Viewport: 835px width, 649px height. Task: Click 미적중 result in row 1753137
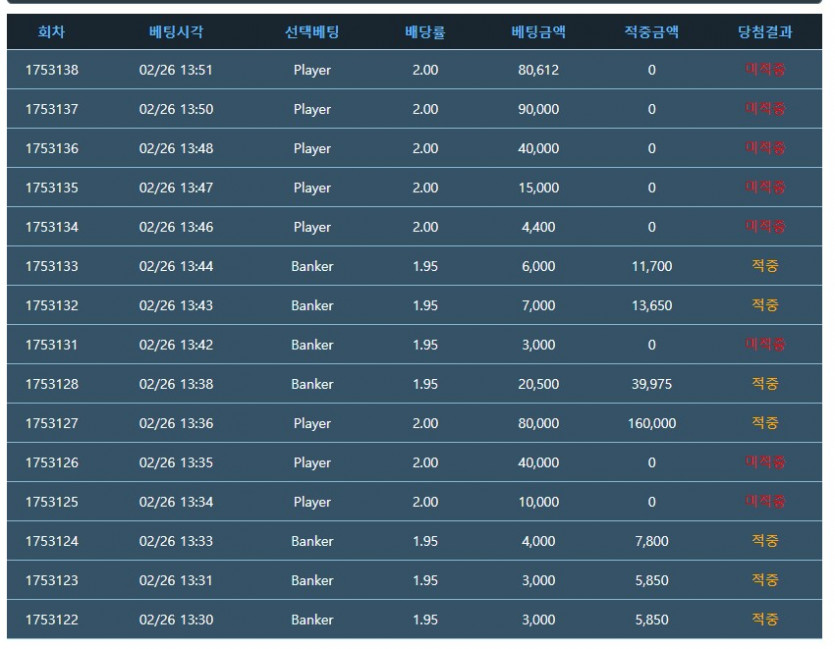click(x=765, y=109)
